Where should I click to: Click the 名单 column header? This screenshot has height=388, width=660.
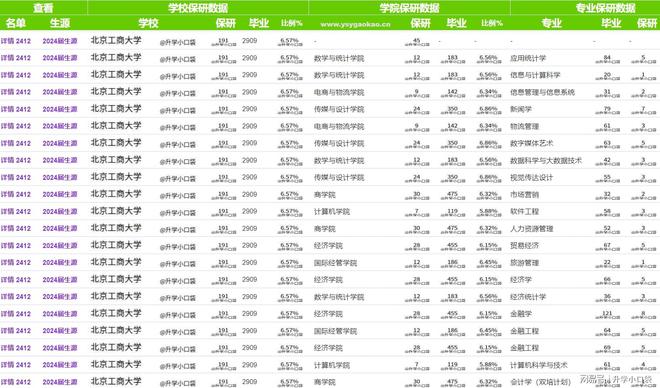16,23
